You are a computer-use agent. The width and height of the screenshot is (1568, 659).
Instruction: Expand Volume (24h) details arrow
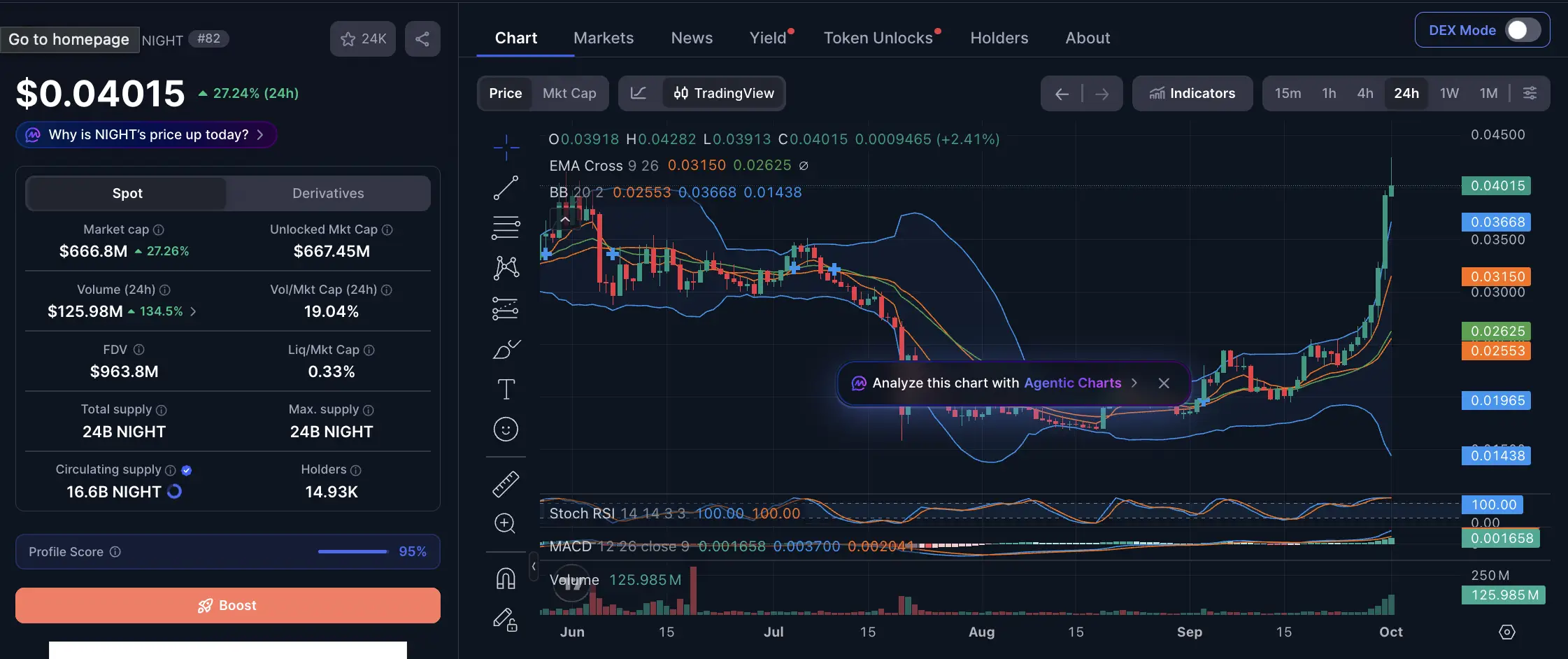(193, 311)
